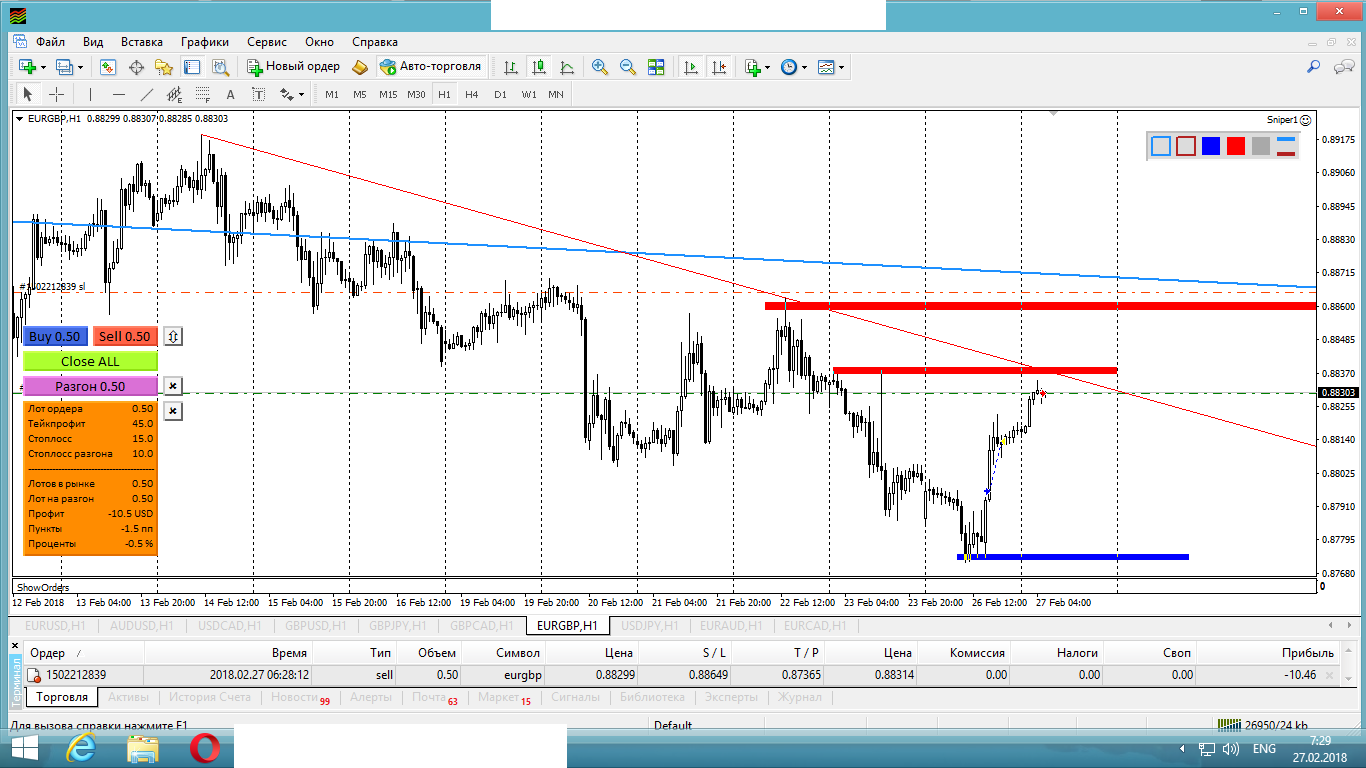Image resolution: width=1366 pixels, height=768 pixels.
Task: Select the equidistant channel tool
Action: 174,94
